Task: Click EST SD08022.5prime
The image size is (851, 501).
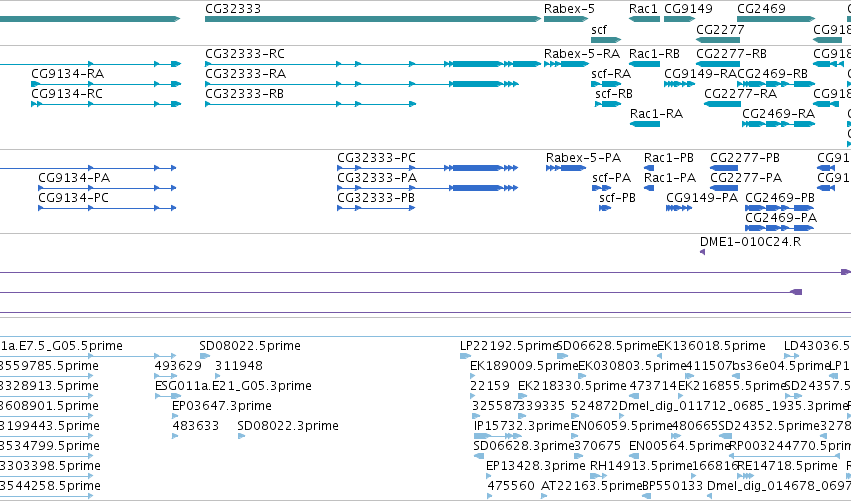Action: (x=205, y=356)
